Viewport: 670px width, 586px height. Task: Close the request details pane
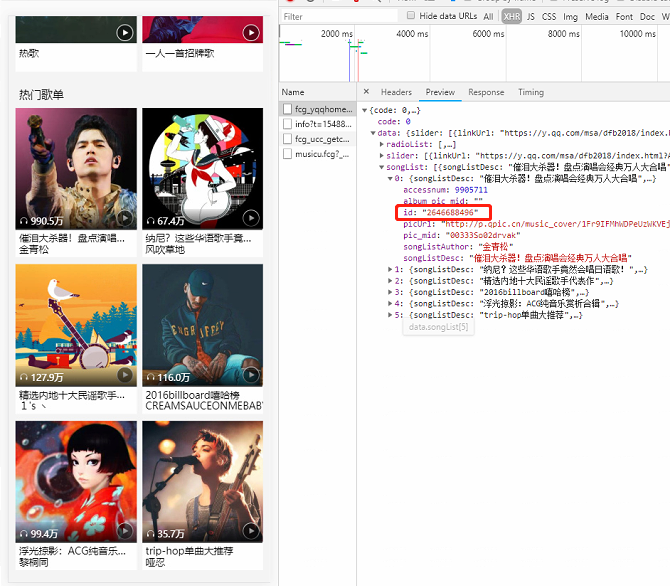(366, 91)
